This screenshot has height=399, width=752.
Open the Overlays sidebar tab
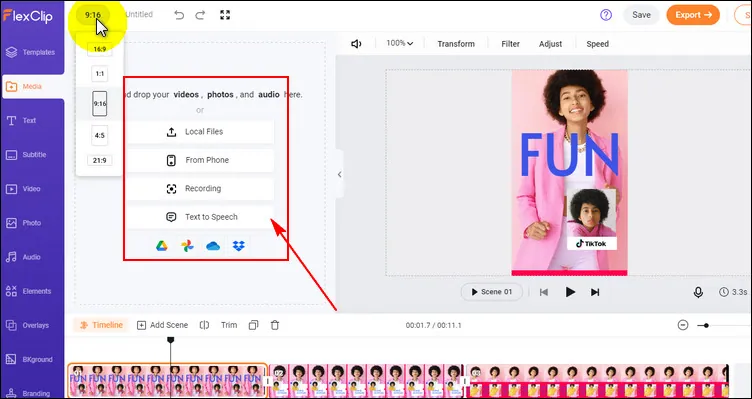(x=32, y=325)
